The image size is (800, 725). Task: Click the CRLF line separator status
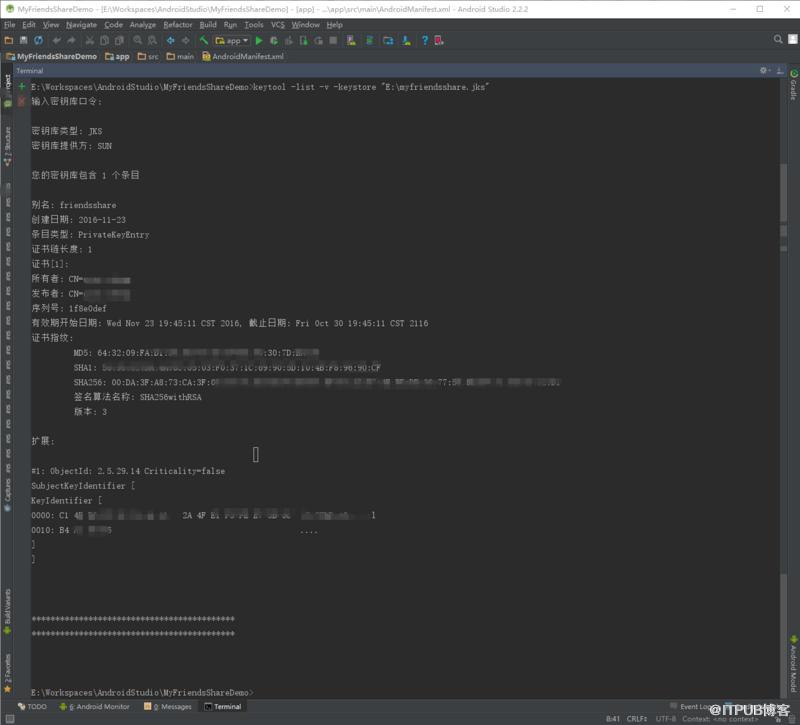coord(636,719)
